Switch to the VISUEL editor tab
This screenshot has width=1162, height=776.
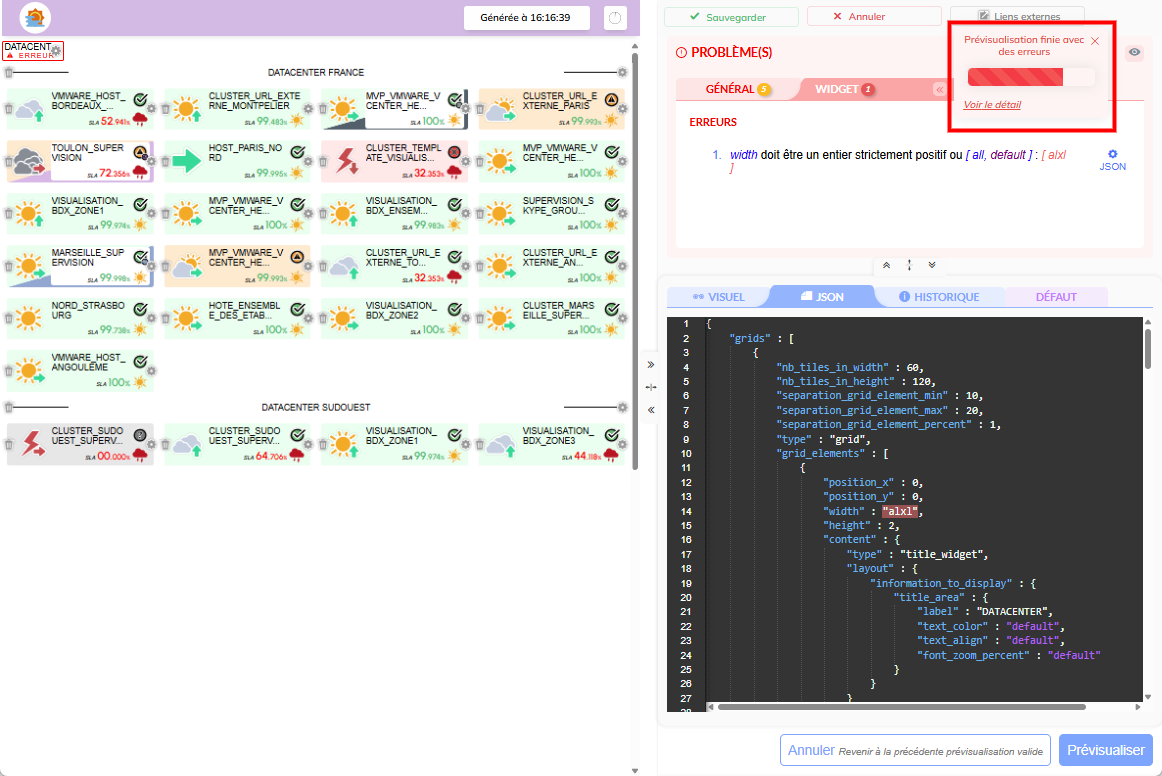(x=718, y=297)
